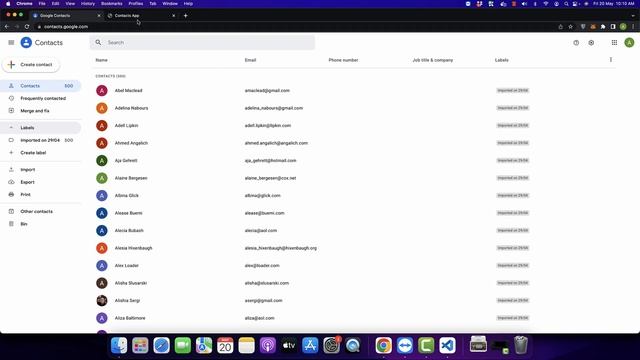The image size is (640, 360).
Task: Open Podcasts from the Dock
Action: coord(267,345)
